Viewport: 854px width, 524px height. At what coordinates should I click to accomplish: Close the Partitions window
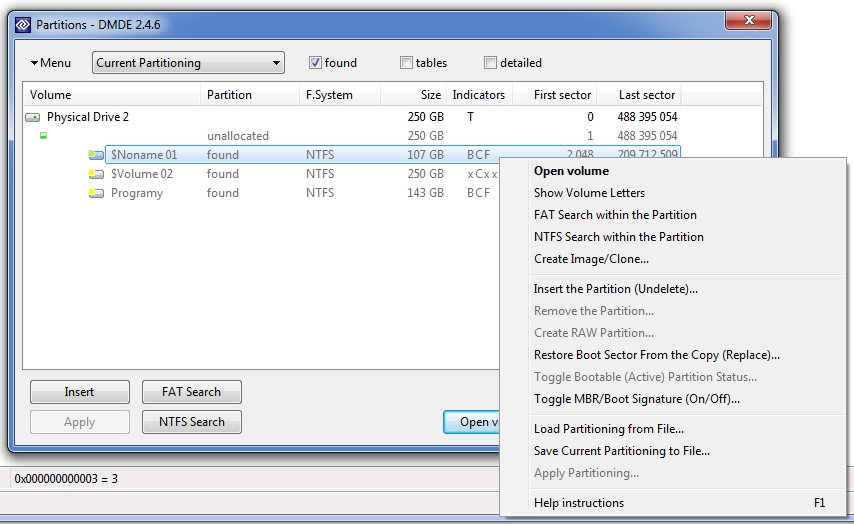click(748, 20)
